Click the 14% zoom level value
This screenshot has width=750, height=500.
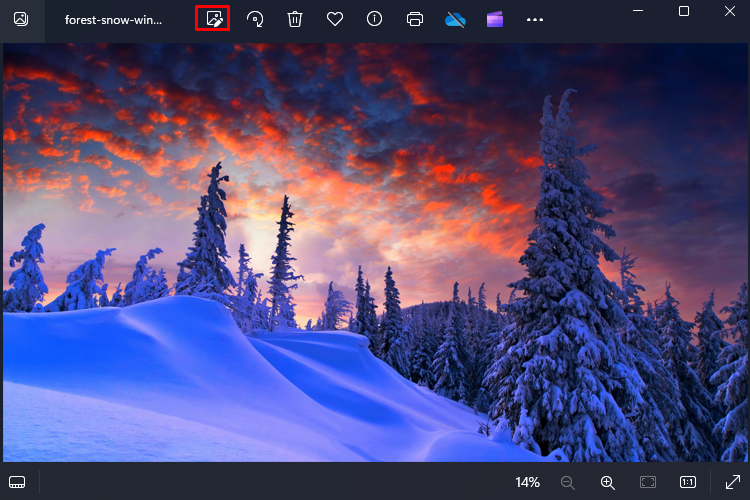point(528,482)
